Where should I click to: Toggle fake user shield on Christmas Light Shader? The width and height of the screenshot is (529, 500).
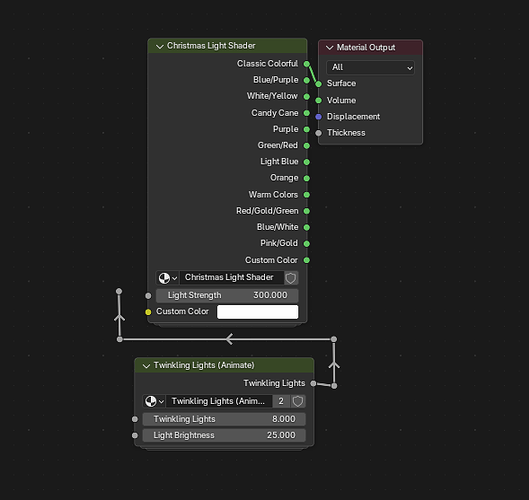(x=291, y=278)
